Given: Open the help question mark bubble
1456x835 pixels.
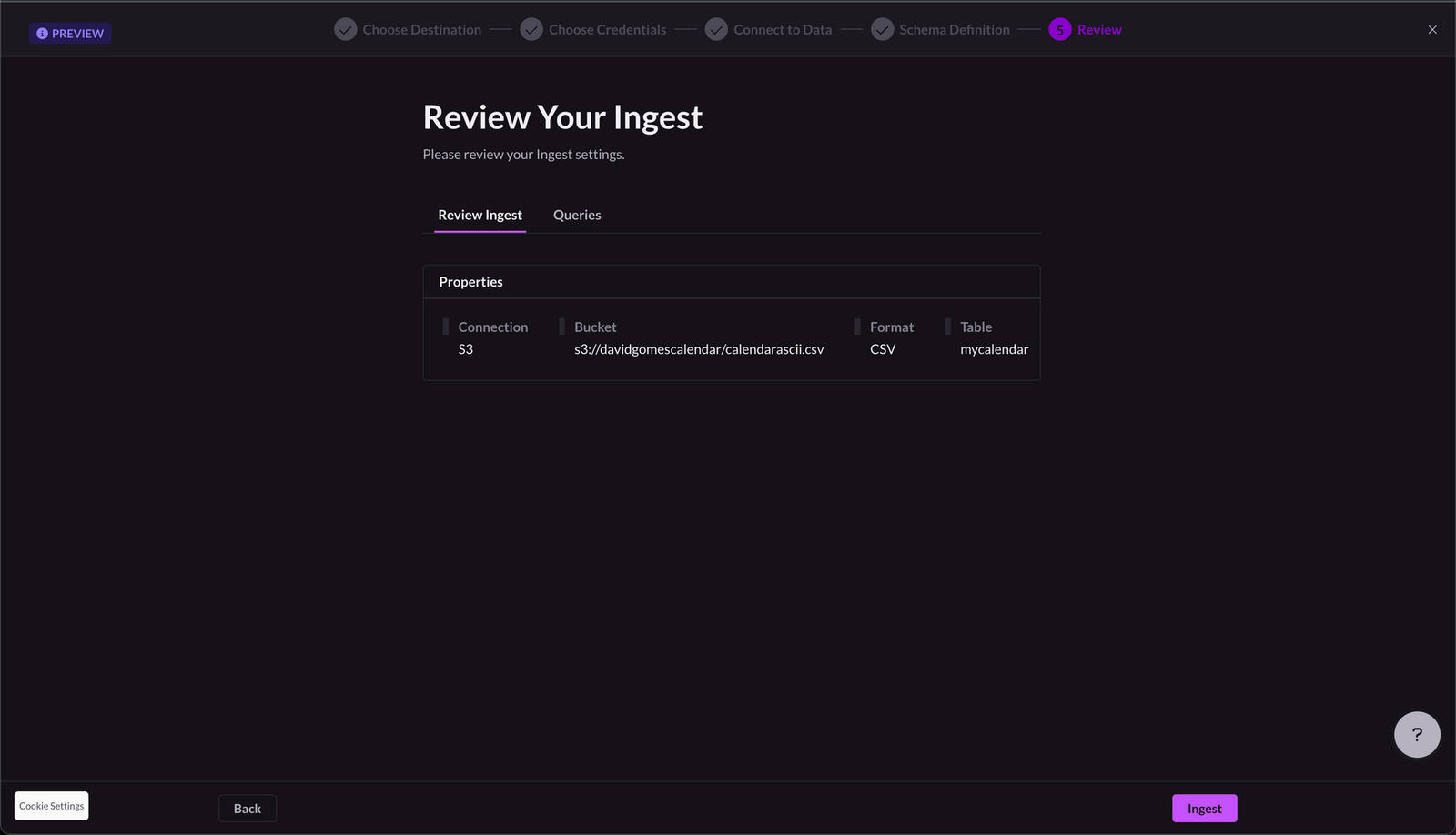Looking at the screenshot, I should pos(1416,734).
